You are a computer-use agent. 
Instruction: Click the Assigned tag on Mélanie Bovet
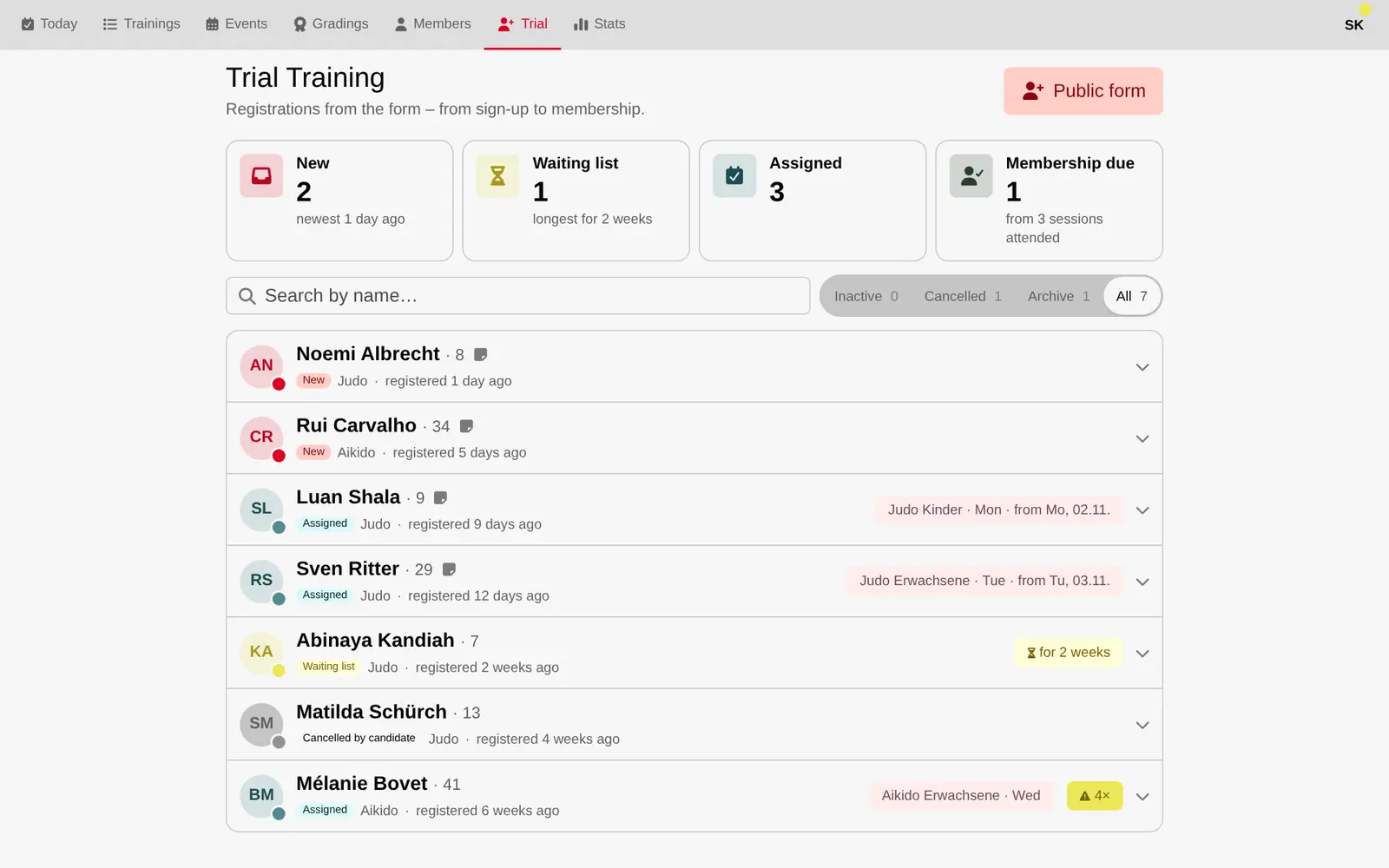tap(325, 810)
